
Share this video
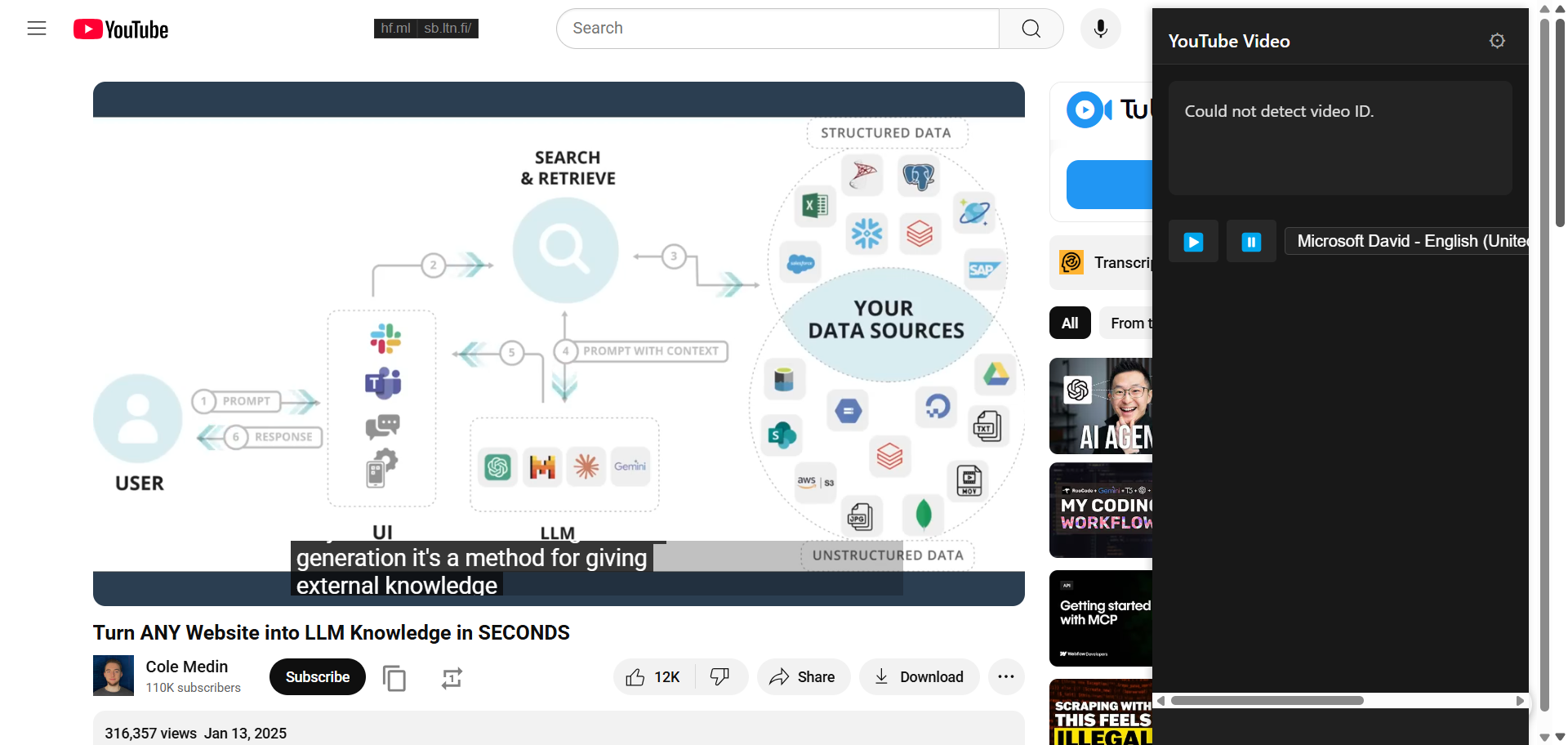pos(803,677)
